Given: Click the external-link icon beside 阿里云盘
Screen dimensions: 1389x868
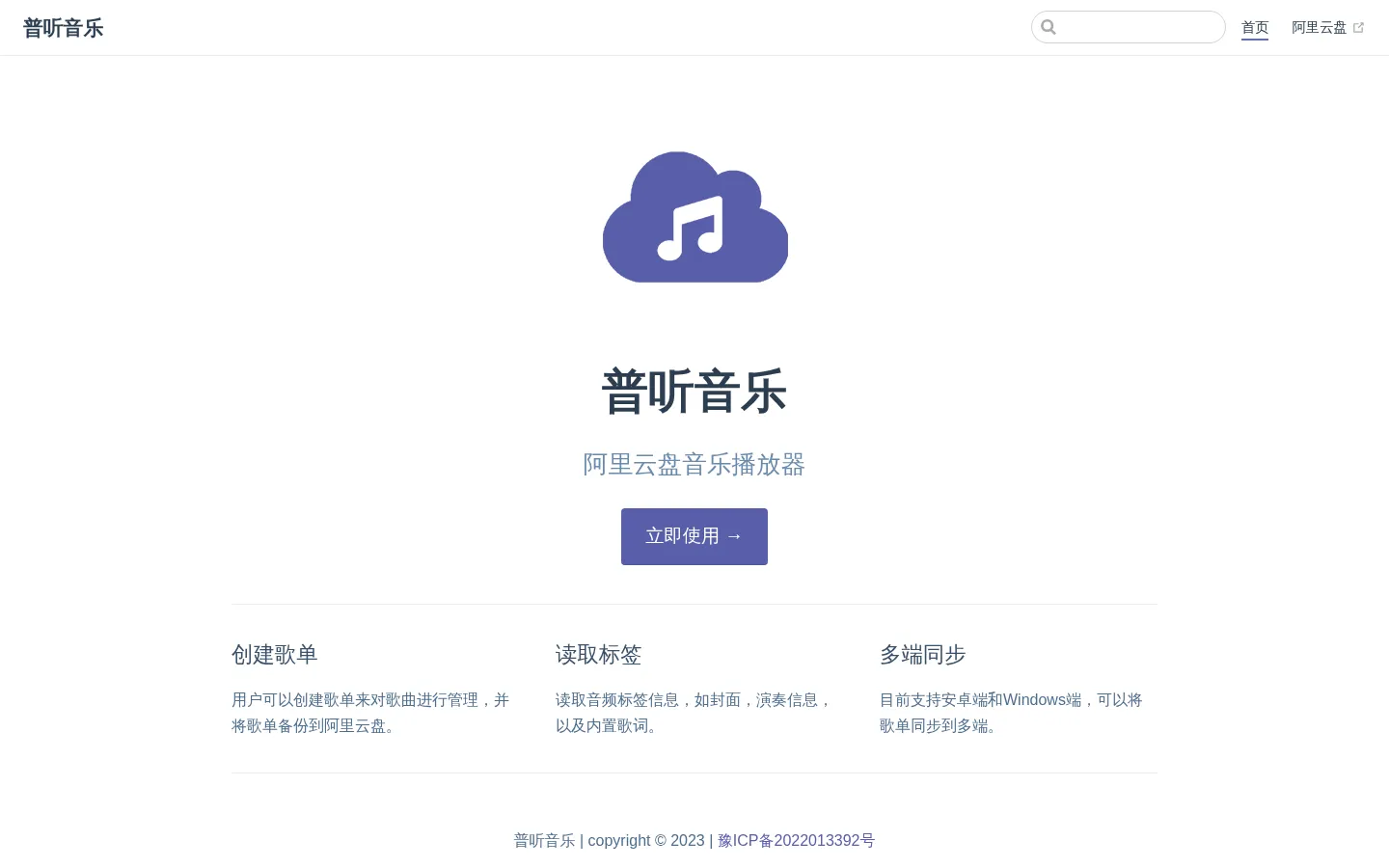Looking at the screenshot, I should (1358, 28).
